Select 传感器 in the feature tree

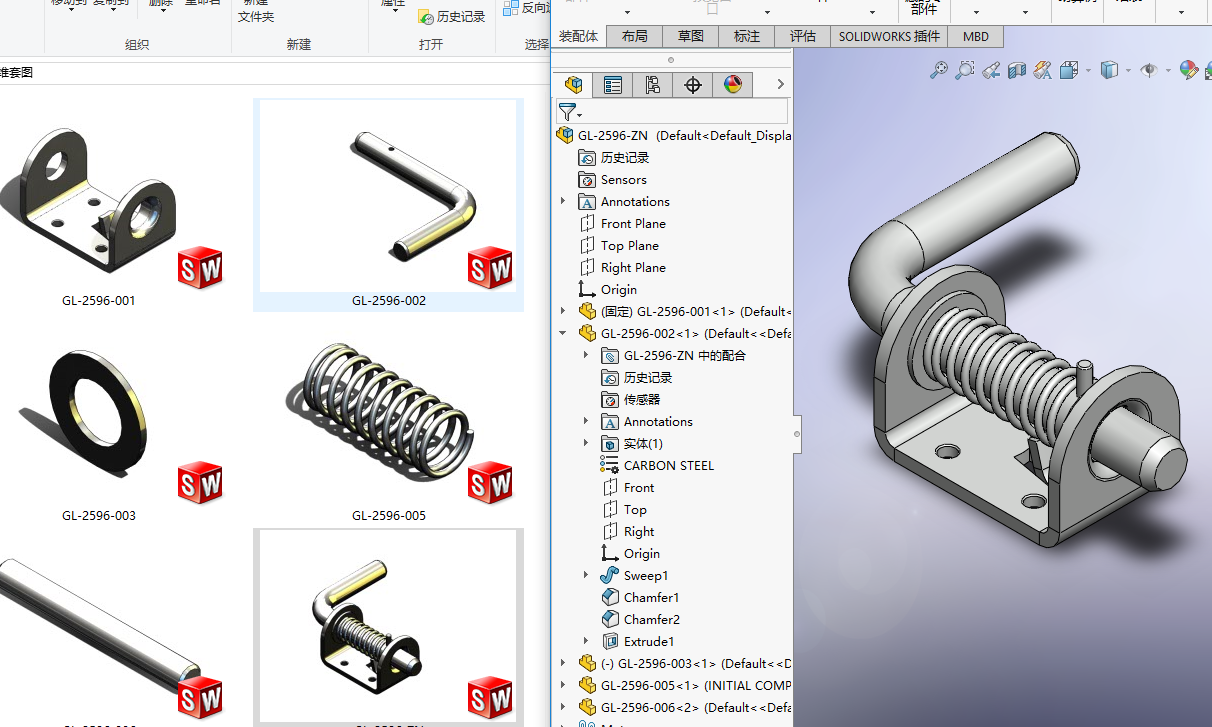coord(642,399)
